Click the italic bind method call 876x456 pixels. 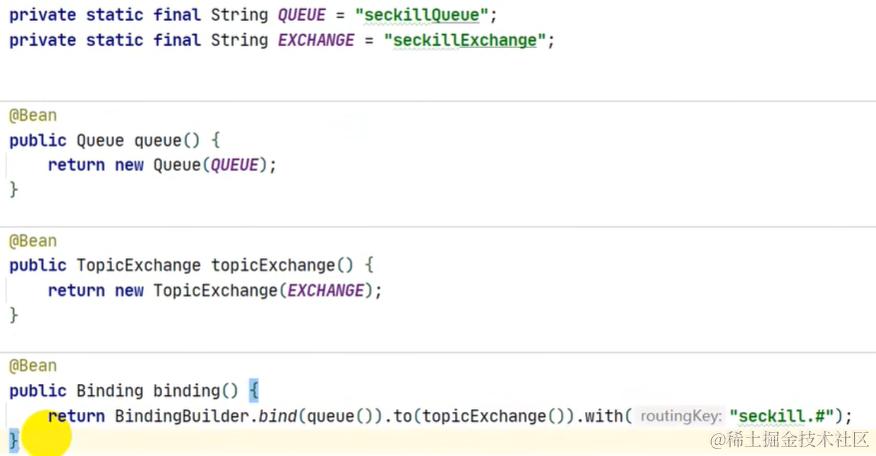point(277,416)
